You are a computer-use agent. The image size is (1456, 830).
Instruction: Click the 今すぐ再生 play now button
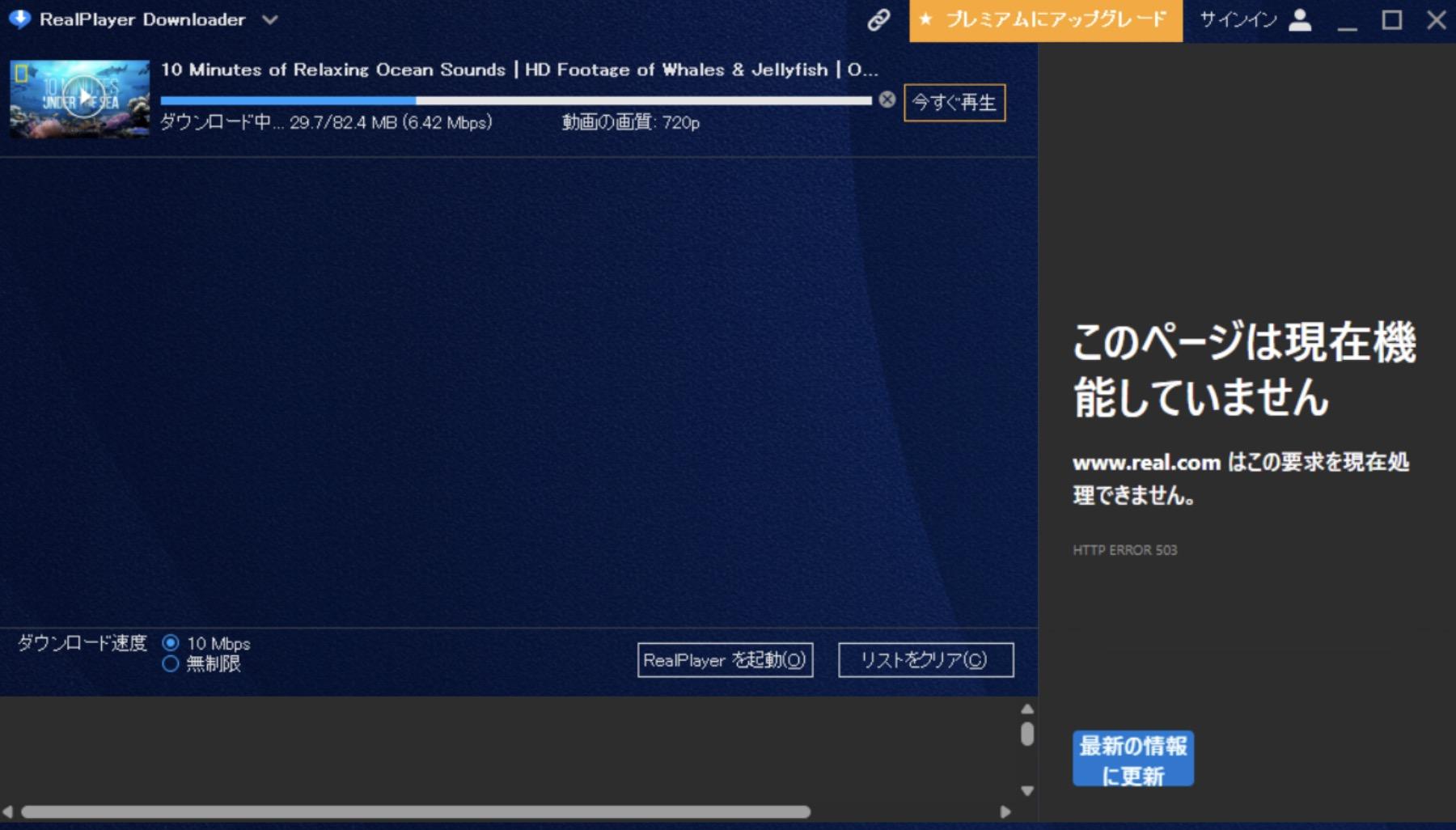(x=954, y=103)
